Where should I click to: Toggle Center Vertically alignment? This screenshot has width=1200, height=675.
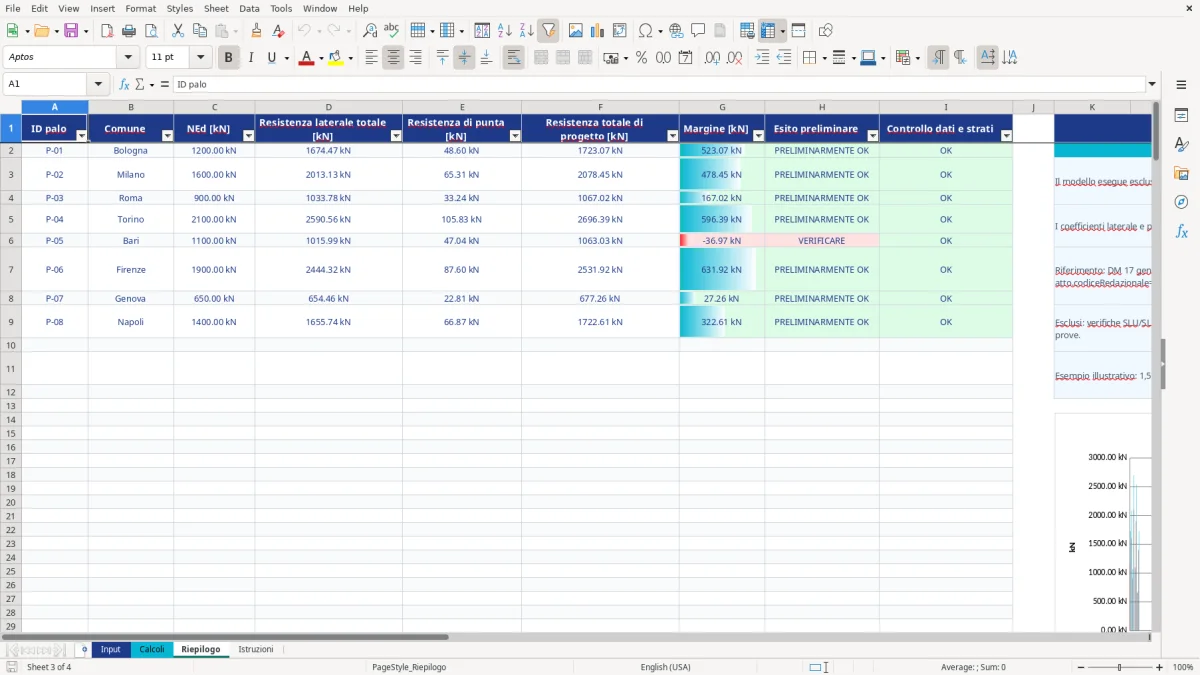click(x=464, y=58)
